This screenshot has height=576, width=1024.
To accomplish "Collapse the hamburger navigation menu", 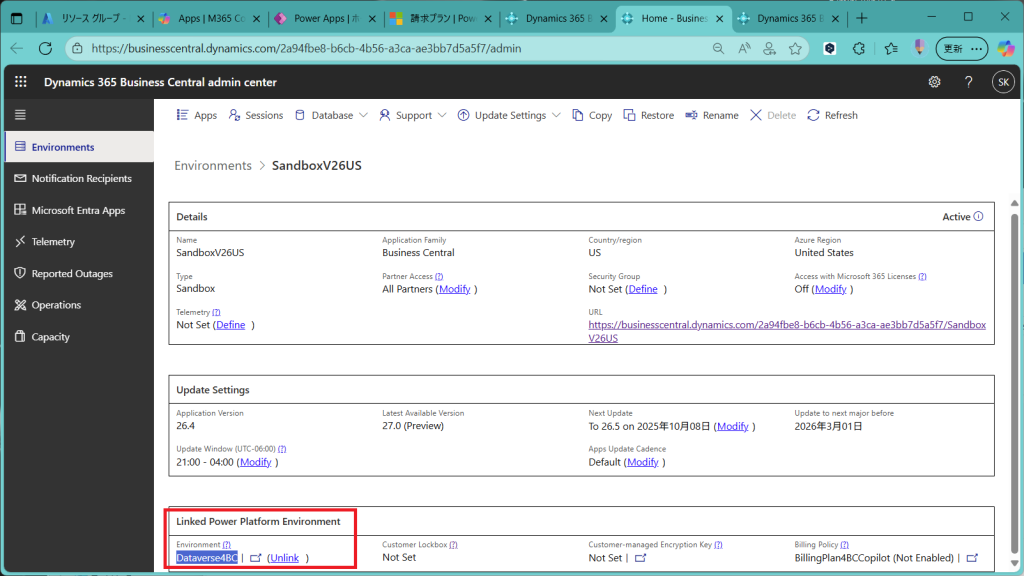I will pyautogui.click(x=20, y=115).
